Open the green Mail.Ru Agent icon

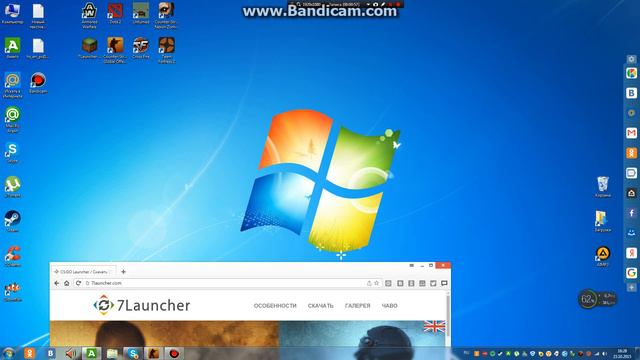pyautogui.click(x=12, y=120)
